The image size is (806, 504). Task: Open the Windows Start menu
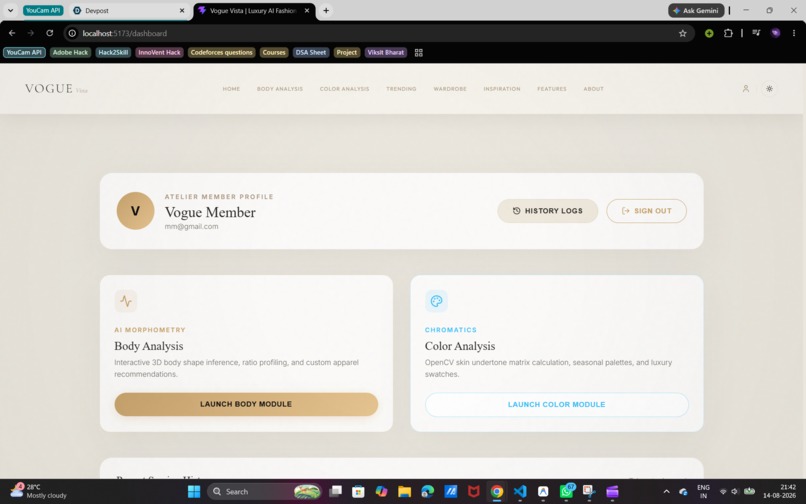point(194,492)
